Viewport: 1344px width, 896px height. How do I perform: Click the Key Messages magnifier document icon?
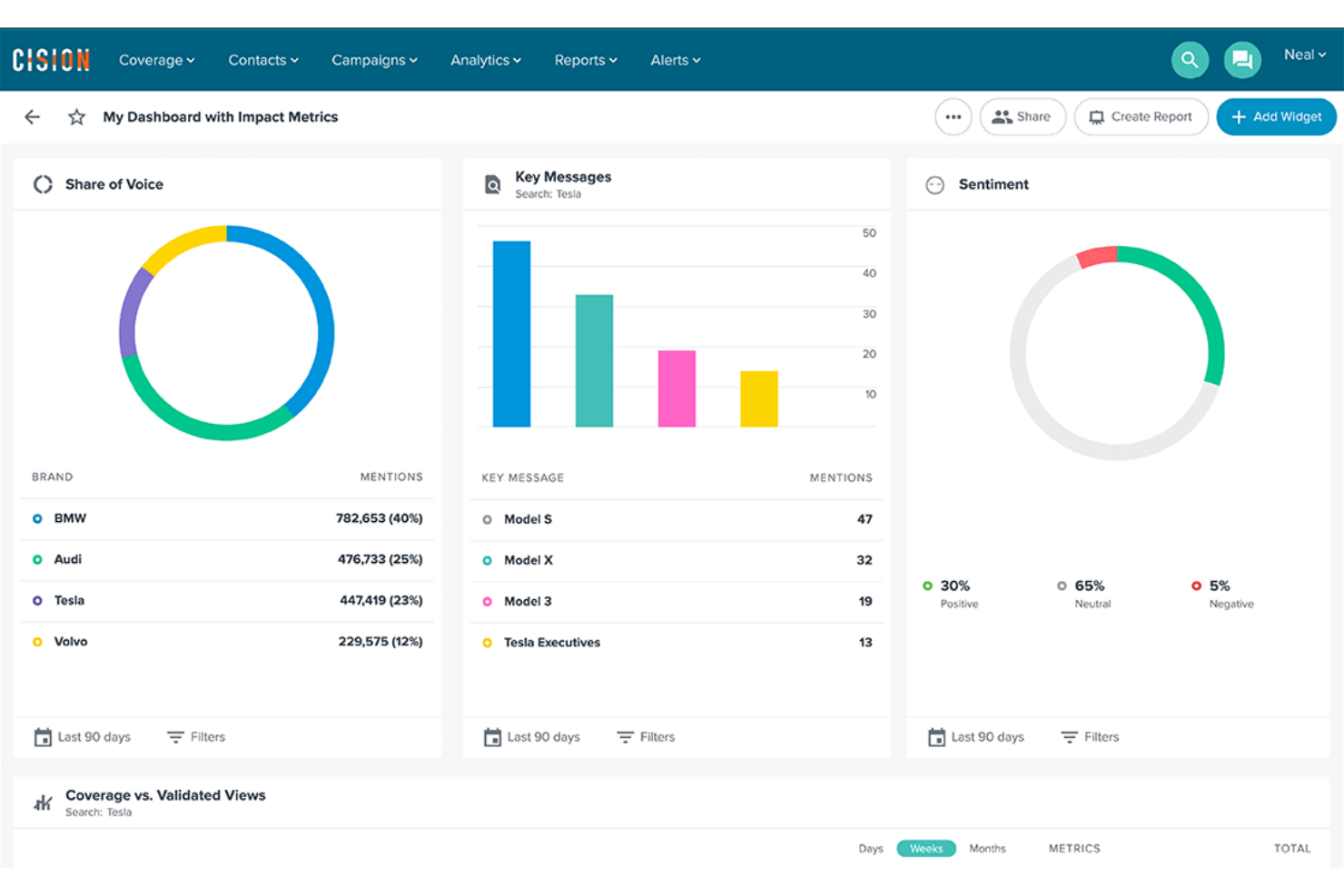point(491,183)
